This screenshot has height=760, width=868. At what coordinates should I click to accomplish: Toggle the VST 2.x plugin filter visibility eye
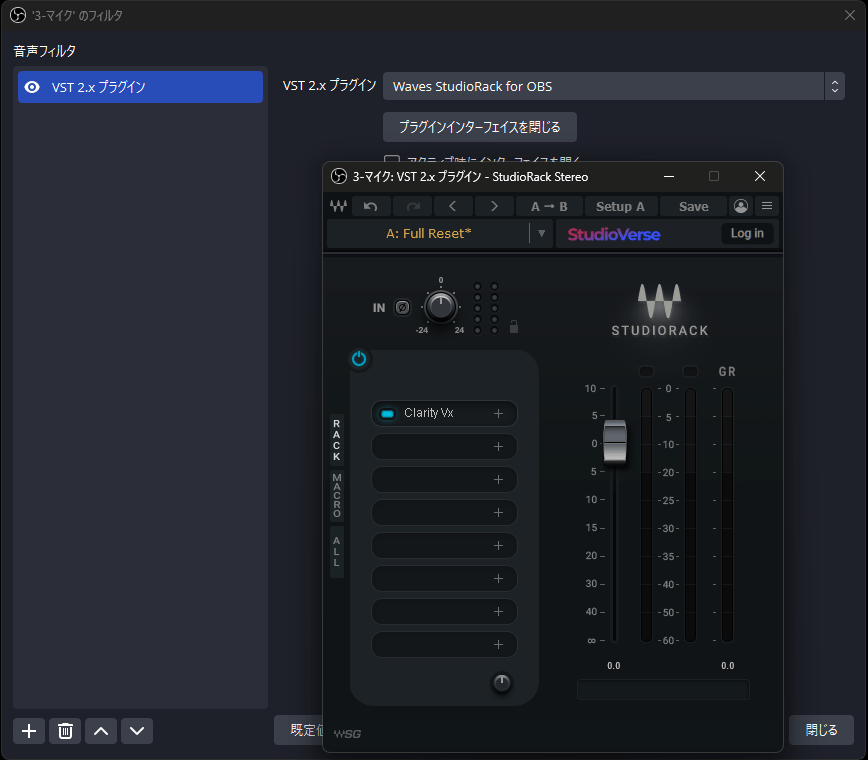[32, 87]
